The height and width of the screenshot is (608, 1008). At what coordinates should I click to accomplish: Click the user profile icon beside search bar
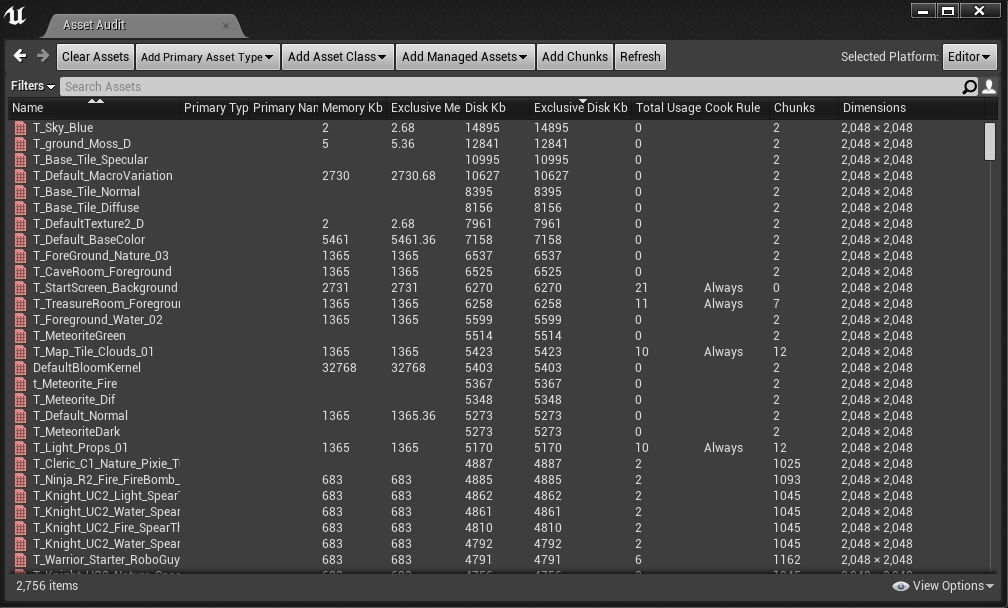[x=989, y=86]
